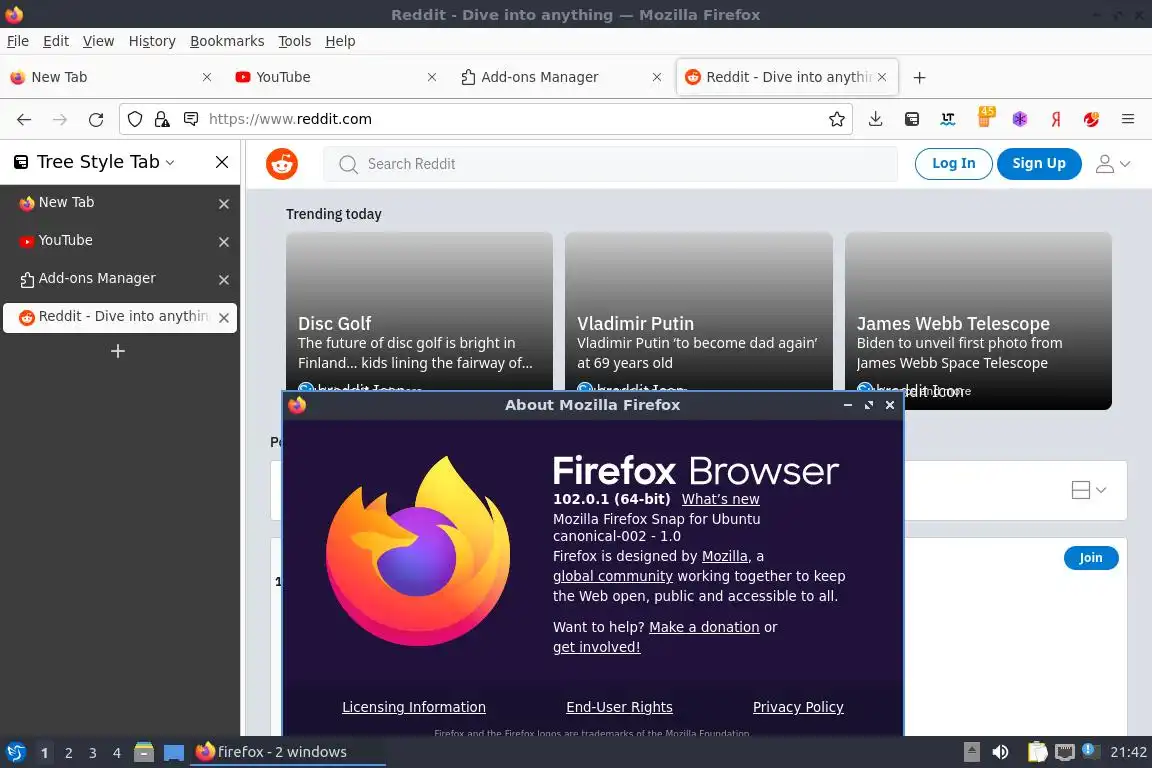
Task: Click the firefox - 2 windows taskbar entry
Action: click(x=288, y=752)
